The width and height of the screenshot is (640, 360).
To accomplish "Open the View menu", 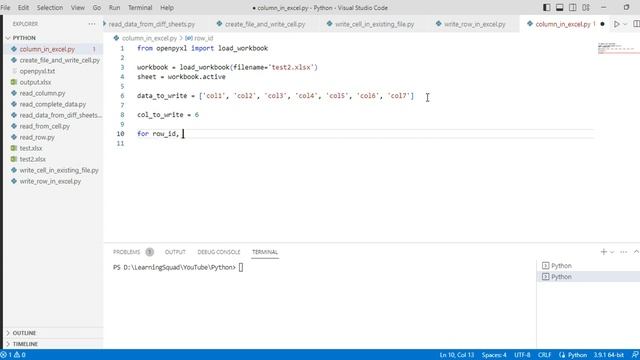I will pyautogui.click(x=78, y=7).
